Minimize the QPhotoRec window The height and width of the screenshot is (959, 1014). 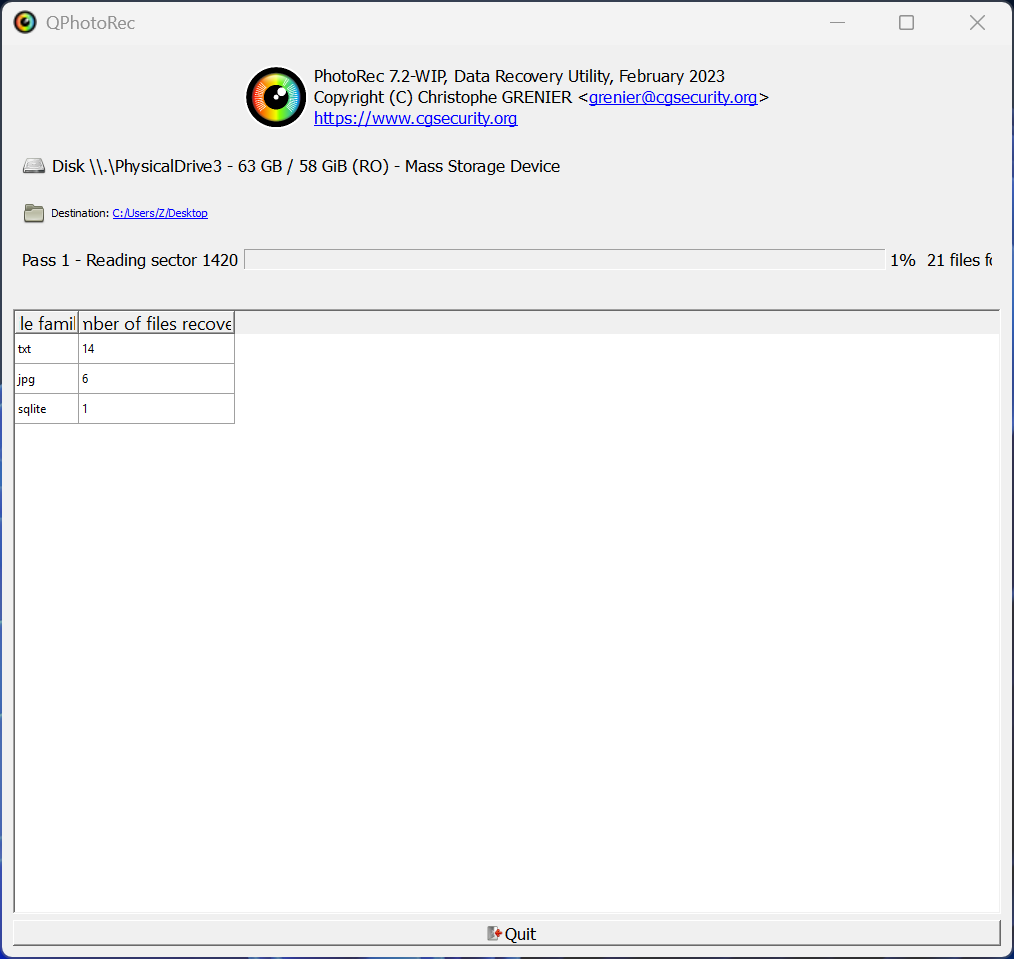pos(837,23)
